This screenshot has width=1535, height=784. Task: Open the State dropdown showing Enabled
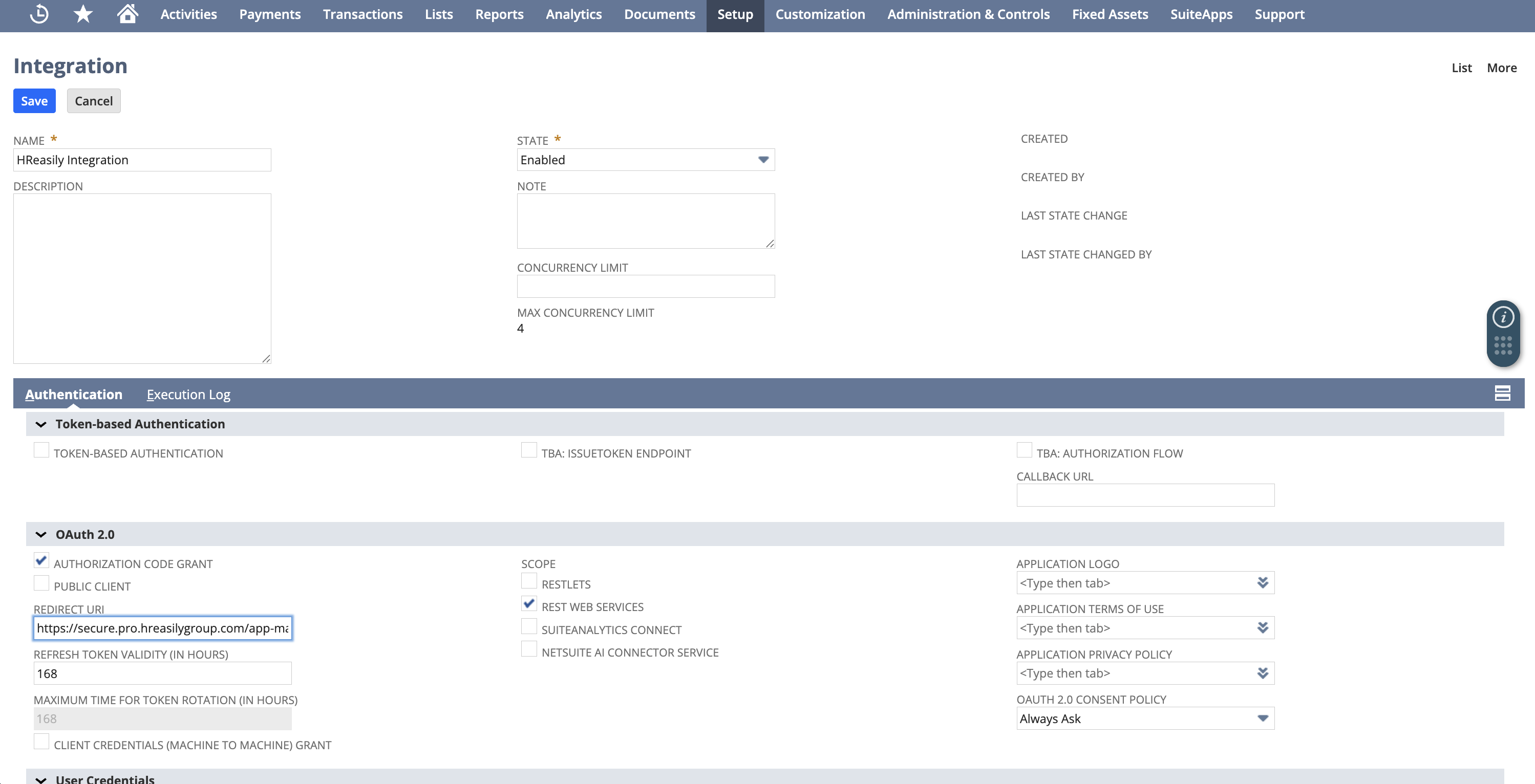click(645, 160)
